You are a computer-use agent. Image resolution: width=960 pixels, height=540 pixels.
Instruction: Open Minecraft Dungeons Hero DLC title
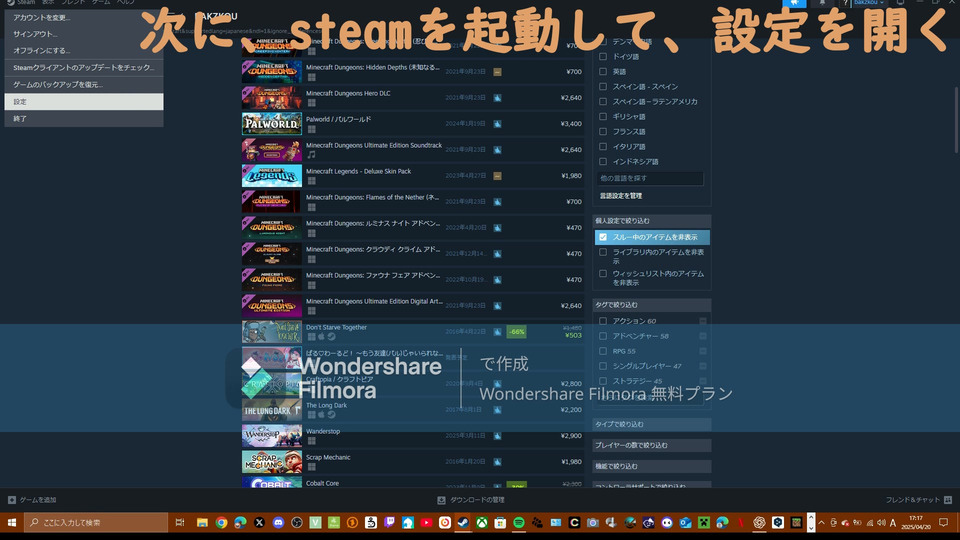(x=348, y=93)
